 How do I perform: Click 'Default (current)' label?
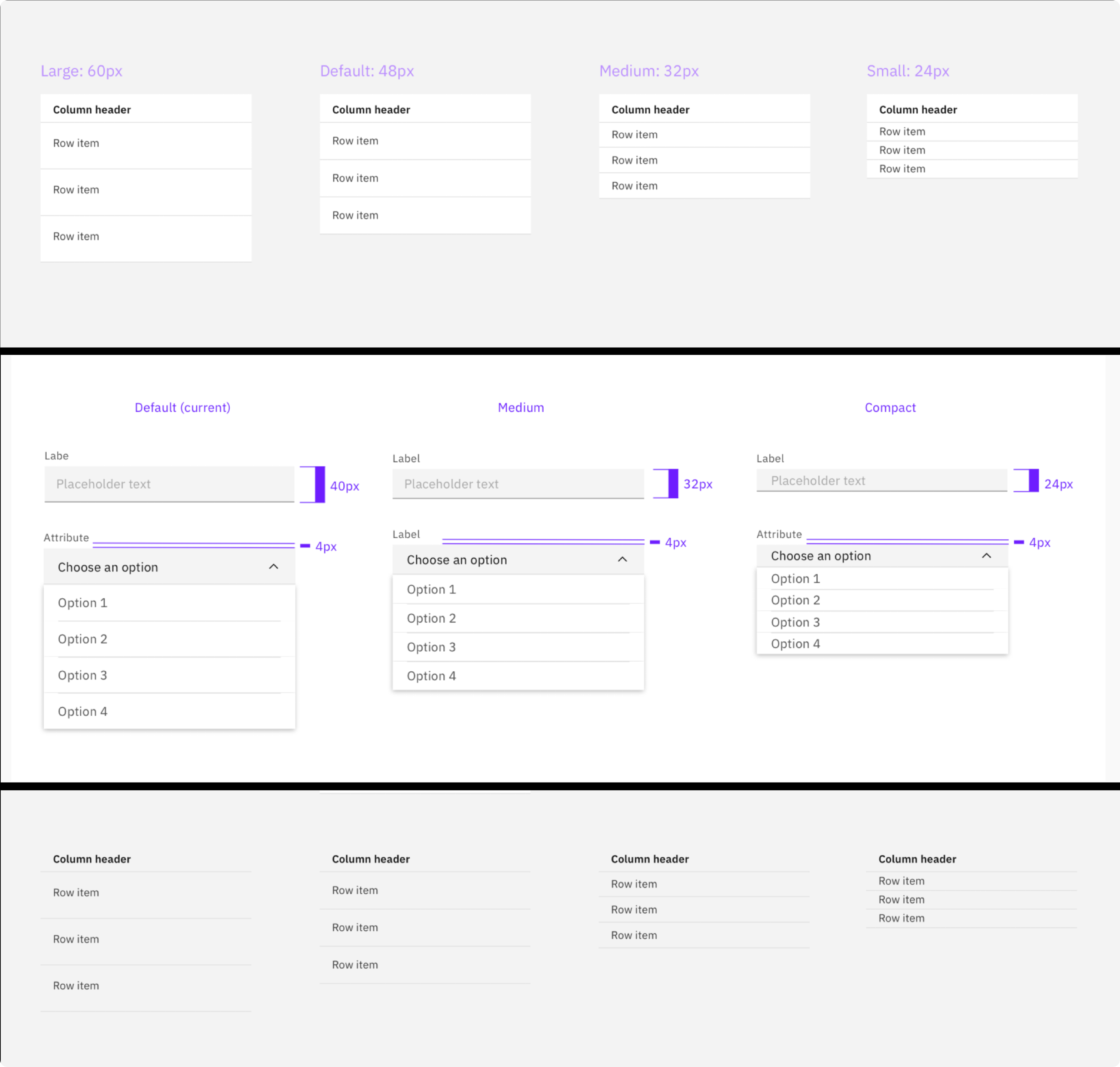click(x=183, y=407)
